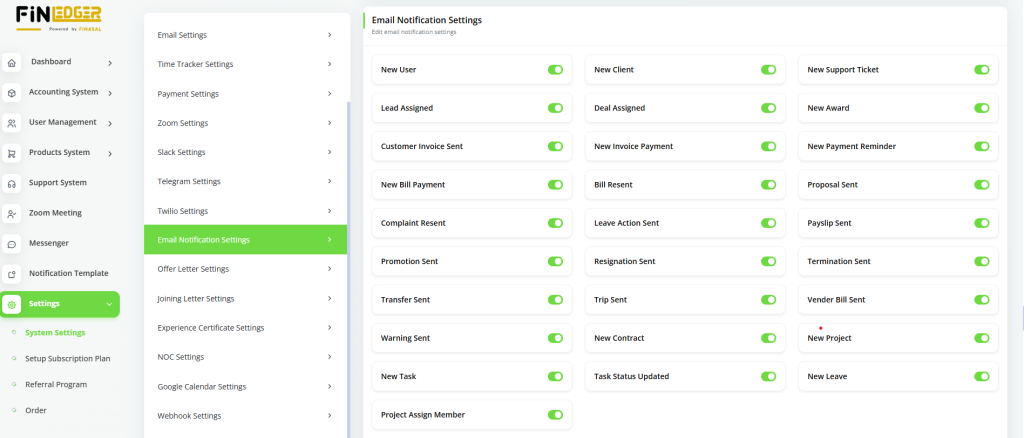This screenshot has width=1024, height=438.
Task: Open the Slack Settings section
Action: click(x=245, y=152)
